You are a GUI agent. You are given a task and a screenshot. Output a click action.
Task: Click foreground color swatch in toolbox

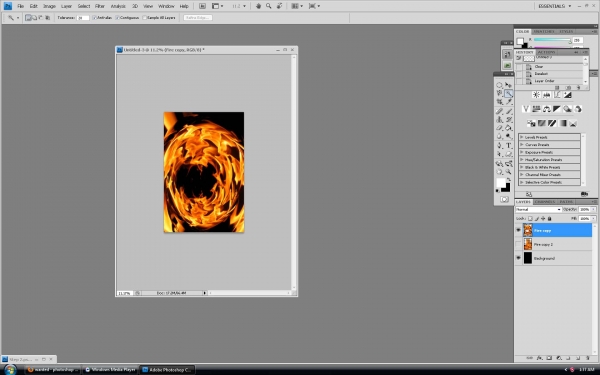pyautogui.click(x=501, y=183)
